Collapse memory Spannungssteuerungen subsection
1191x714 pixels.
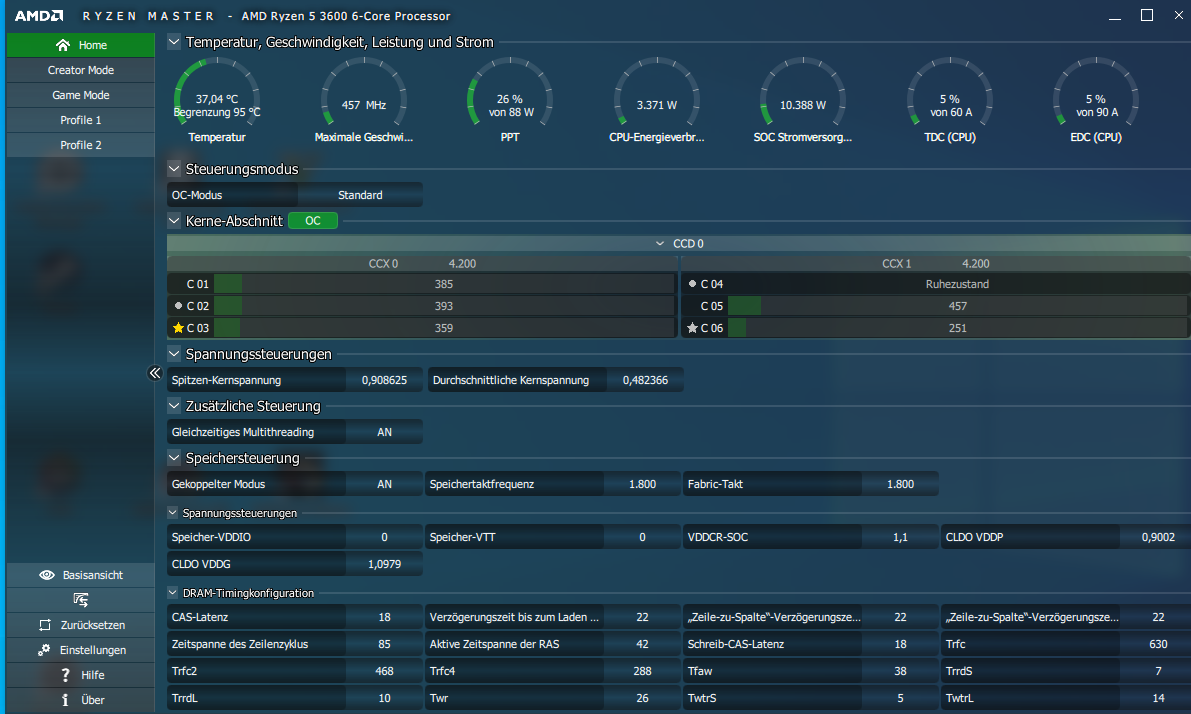172,513
